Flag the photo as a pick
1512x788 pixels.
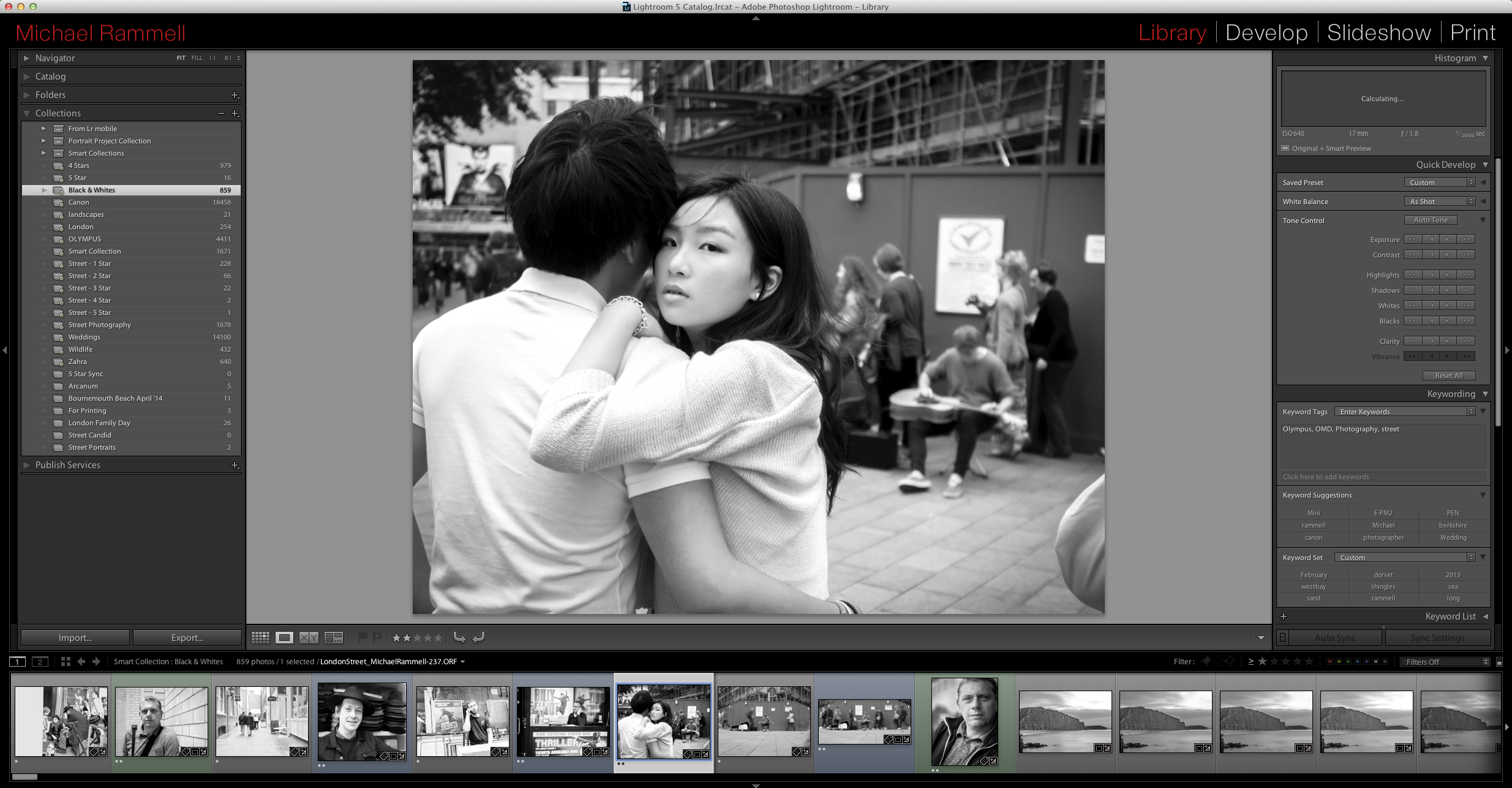pyautogui.click(x=363, y=637)
